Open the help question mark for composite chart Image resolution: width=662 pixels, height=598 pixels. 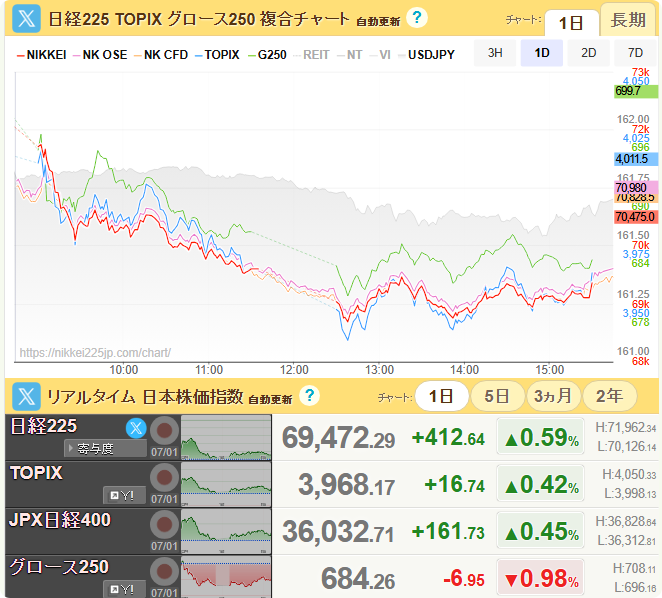pyautogui.click(x=417, y=18)
